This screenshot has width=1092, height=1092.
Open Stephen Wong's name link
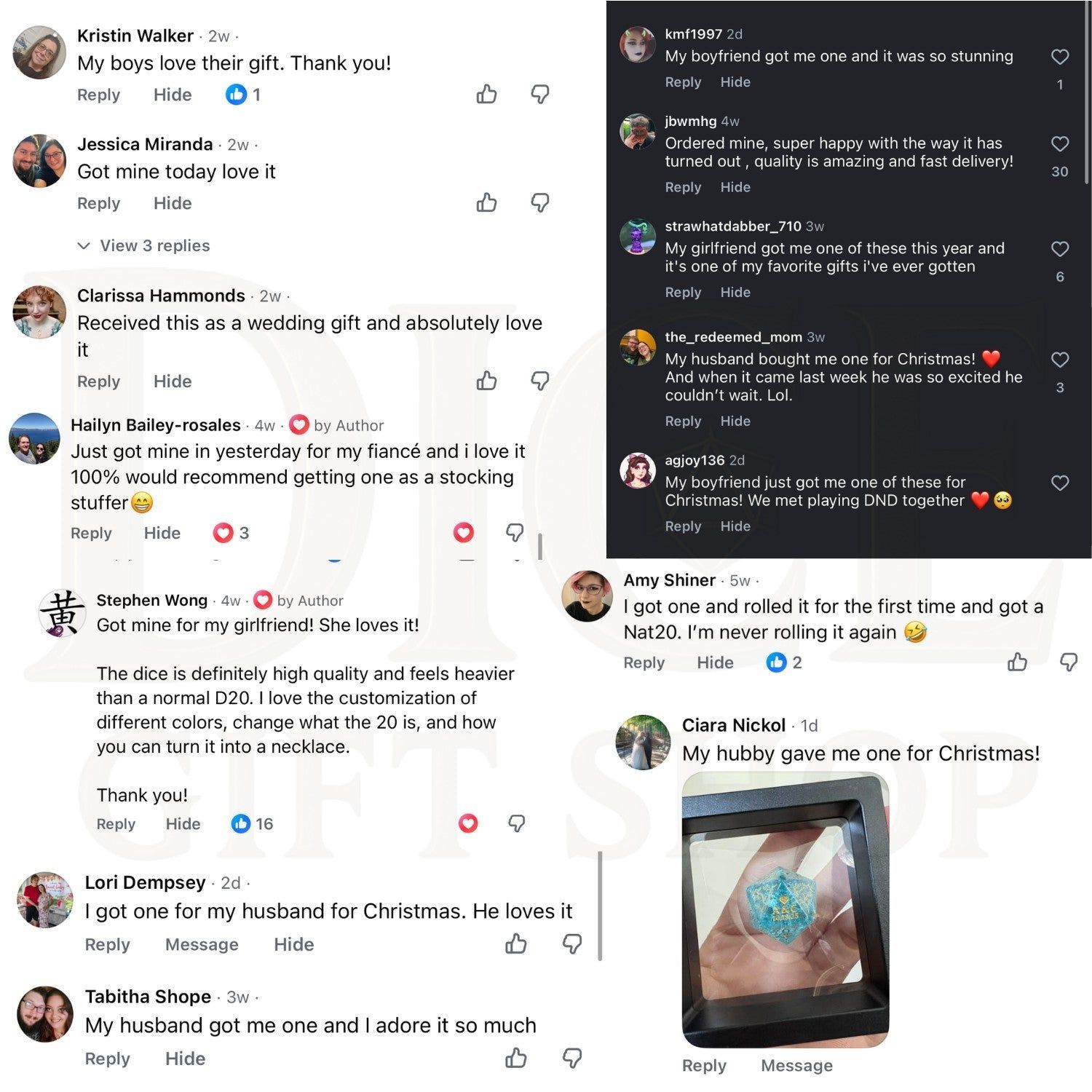point(151,601)
